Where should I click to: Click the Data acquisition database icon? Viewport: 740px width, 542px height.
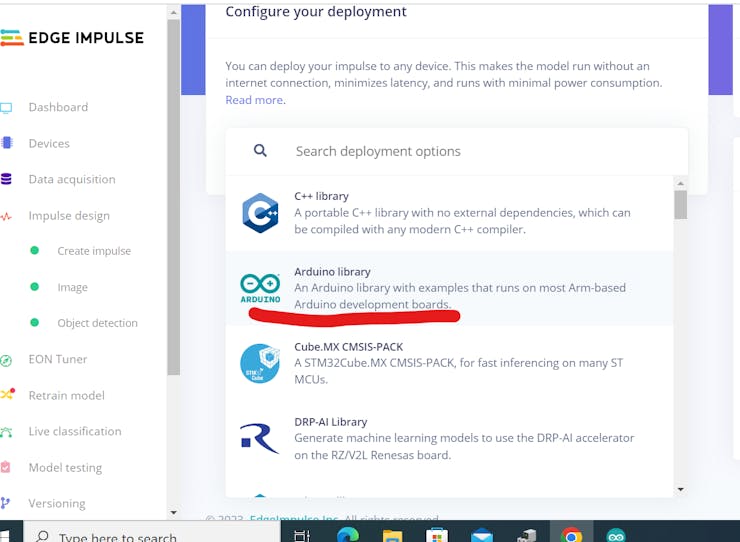pos(6,179)
